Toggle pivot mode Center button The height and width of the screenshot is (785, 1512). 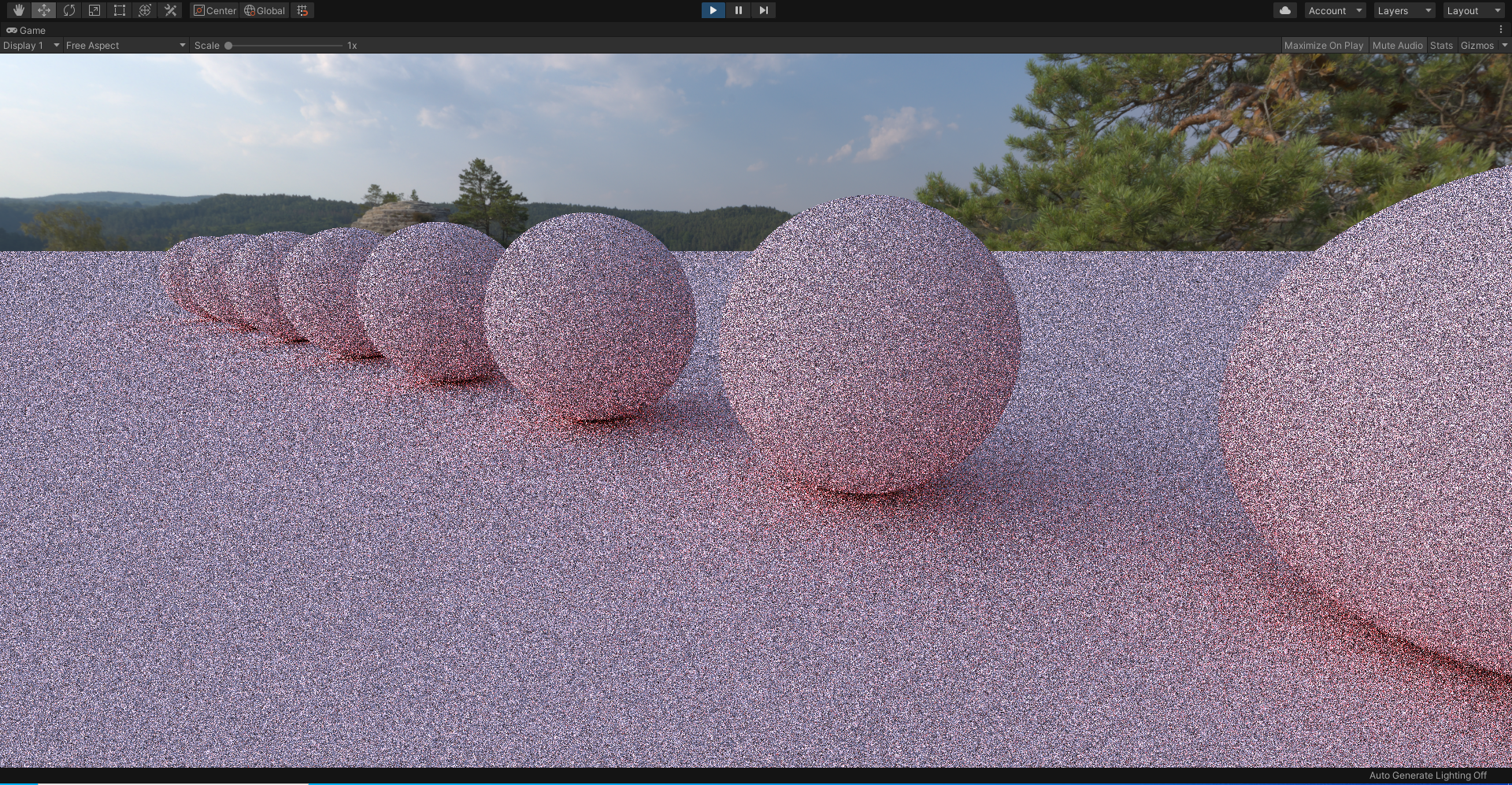tap(215, 10)
